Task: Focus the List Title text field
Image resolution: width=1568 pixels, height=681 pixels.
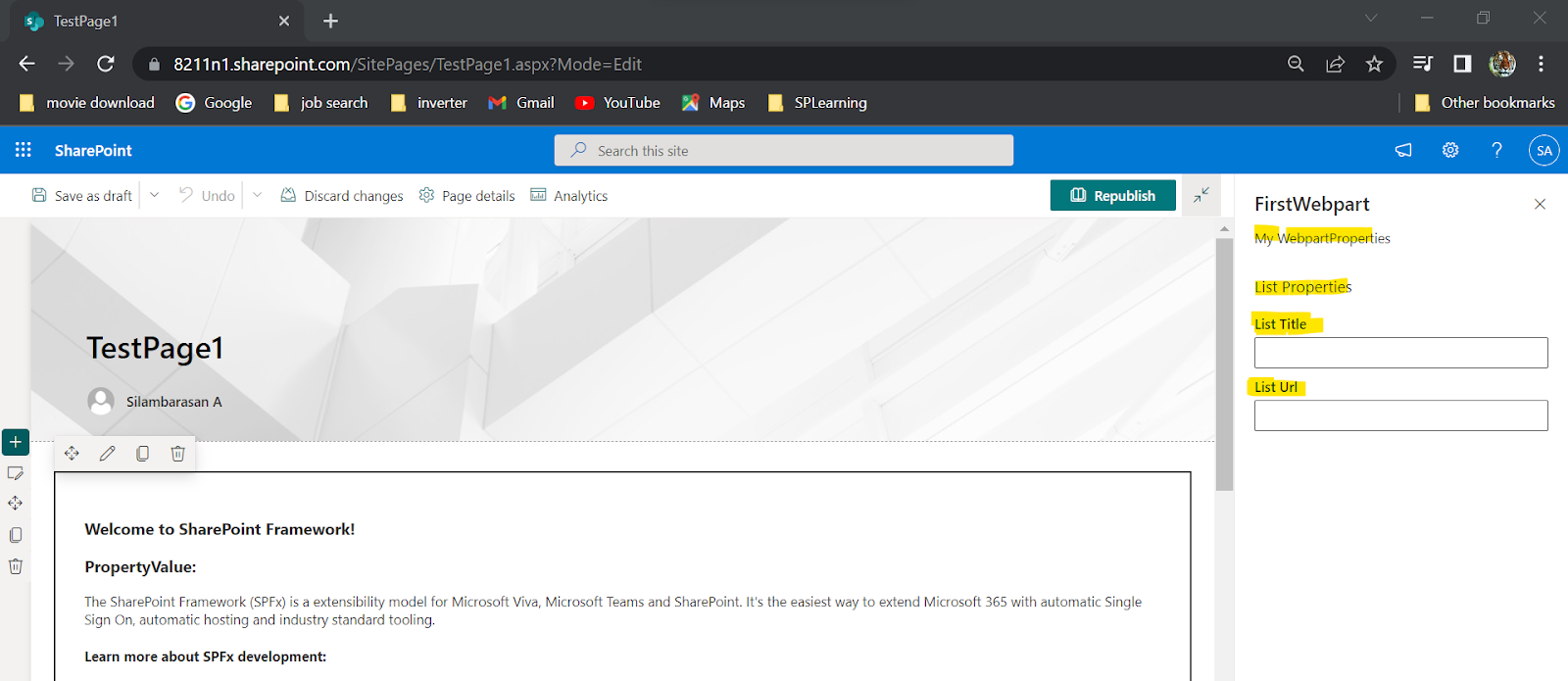Action: (1401, 353)
